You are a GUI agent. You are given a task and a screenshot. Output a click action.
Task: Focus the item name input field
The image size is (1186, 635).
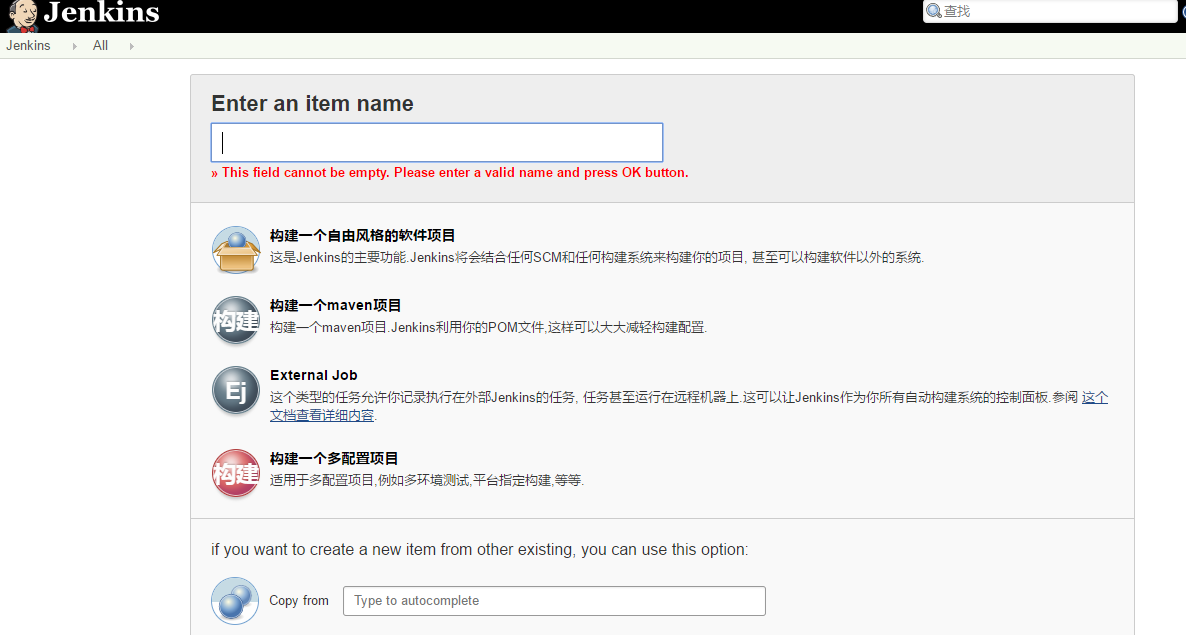(437, 142)
